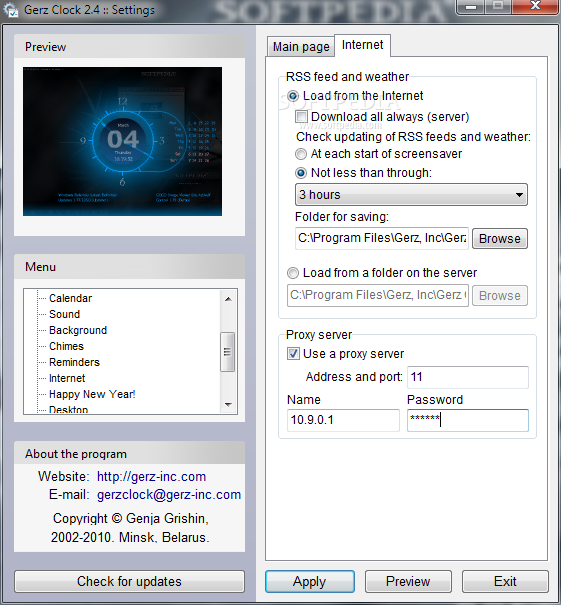
Task: Open the 3 hours interval dropdown
Action: click(411, 194)
